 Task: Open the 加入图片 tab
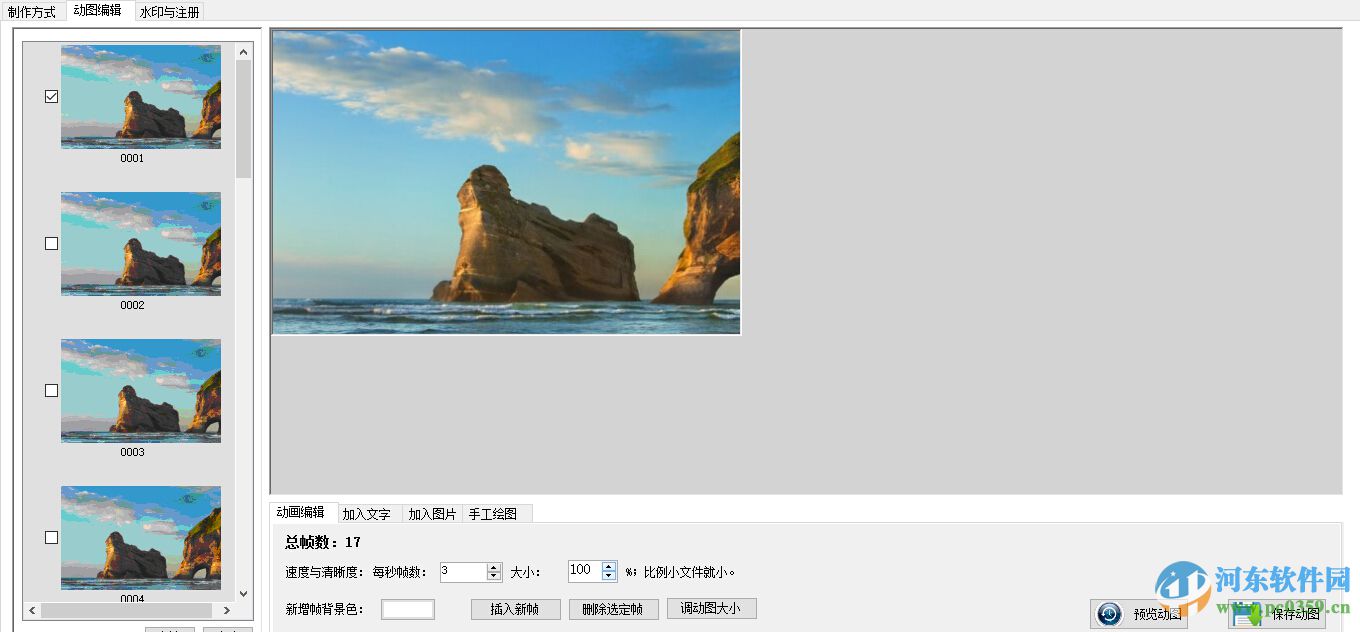click(x=434, y=512)
